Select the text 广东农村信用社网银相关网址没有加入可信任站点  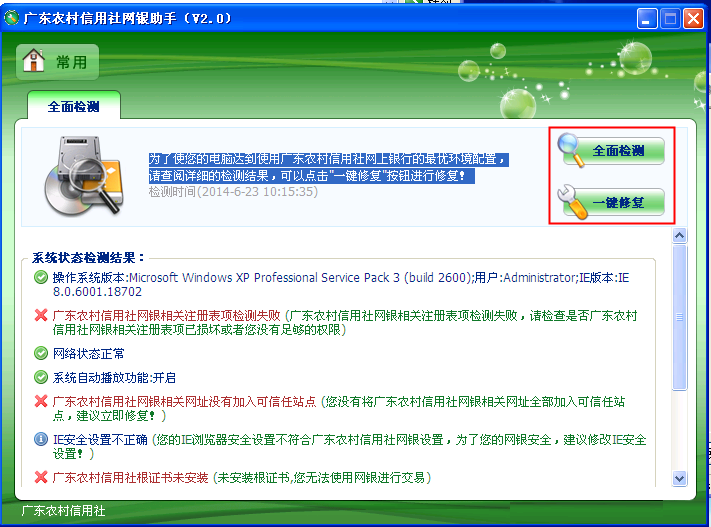click(x=185, y=401)
